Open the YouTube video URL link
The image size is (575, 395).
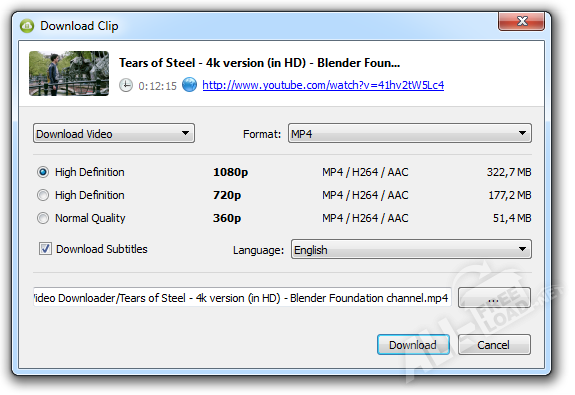[x=323, y=85]
